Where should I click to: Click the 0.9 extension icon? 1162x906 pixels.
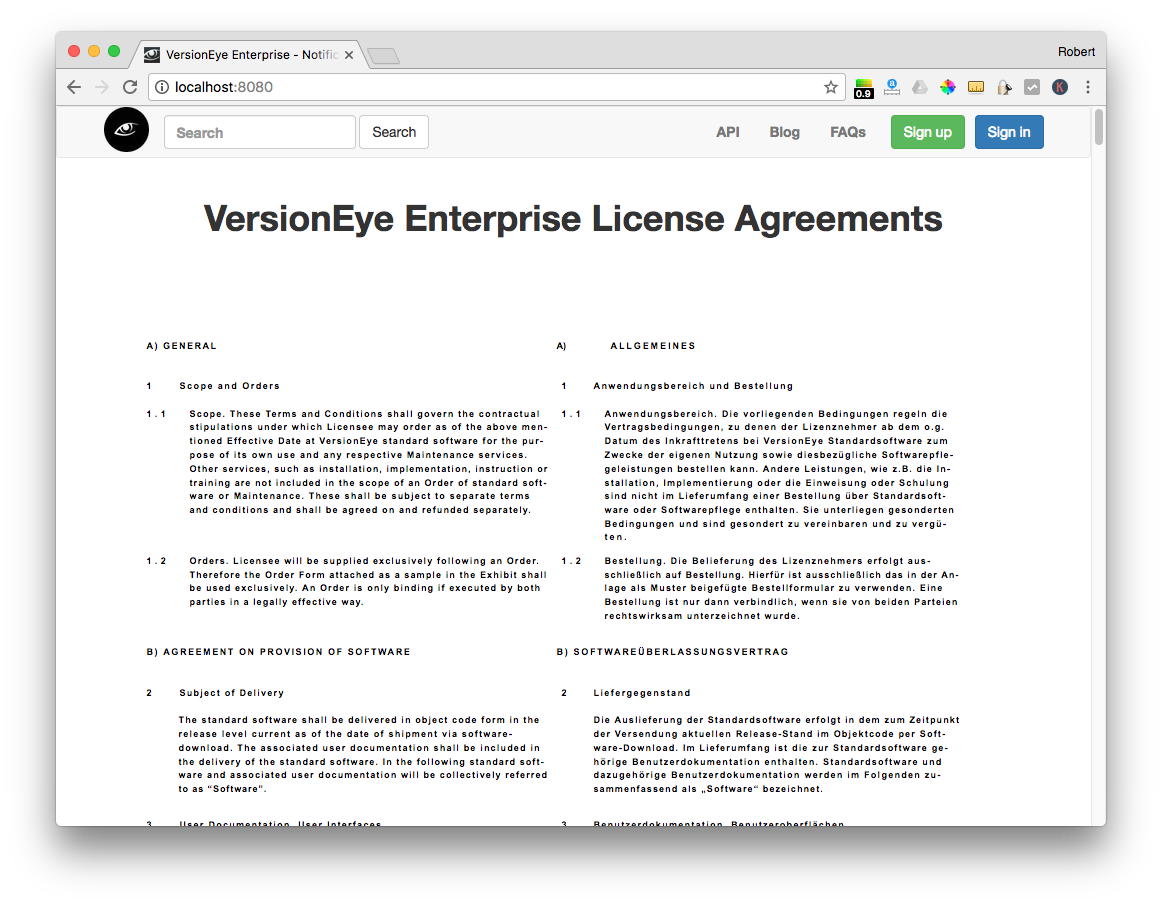pos(863,88)
